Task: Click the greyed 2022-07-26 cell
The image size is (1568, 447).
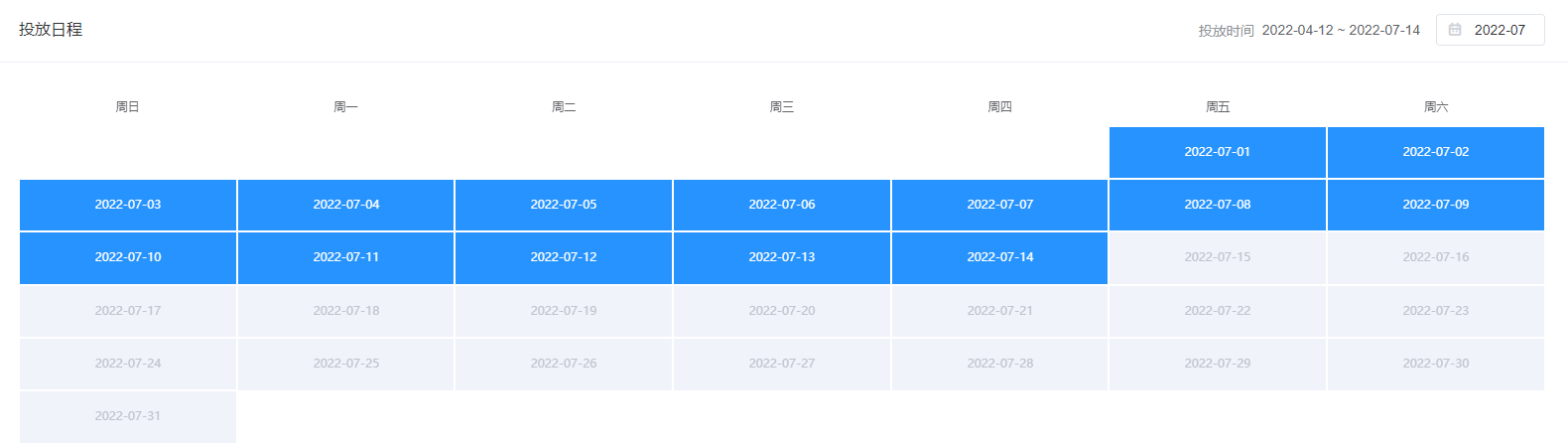Action: click(x=564, y=364)
